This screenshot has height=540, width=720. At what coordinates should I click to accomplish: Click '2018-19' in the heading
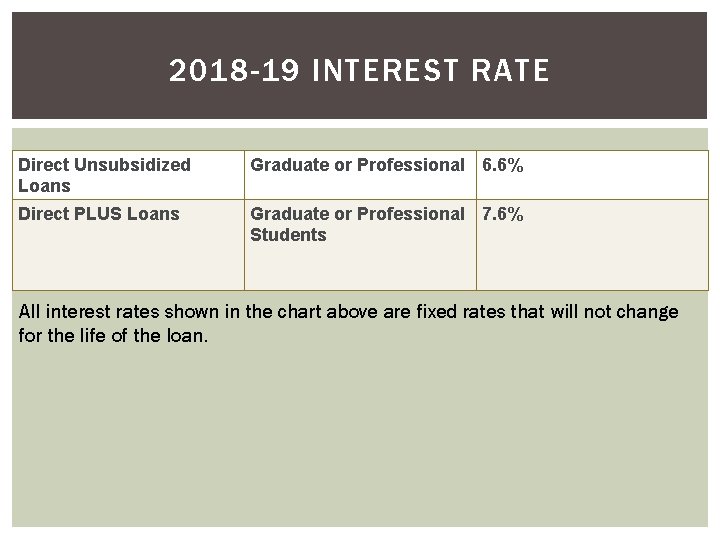234,70
